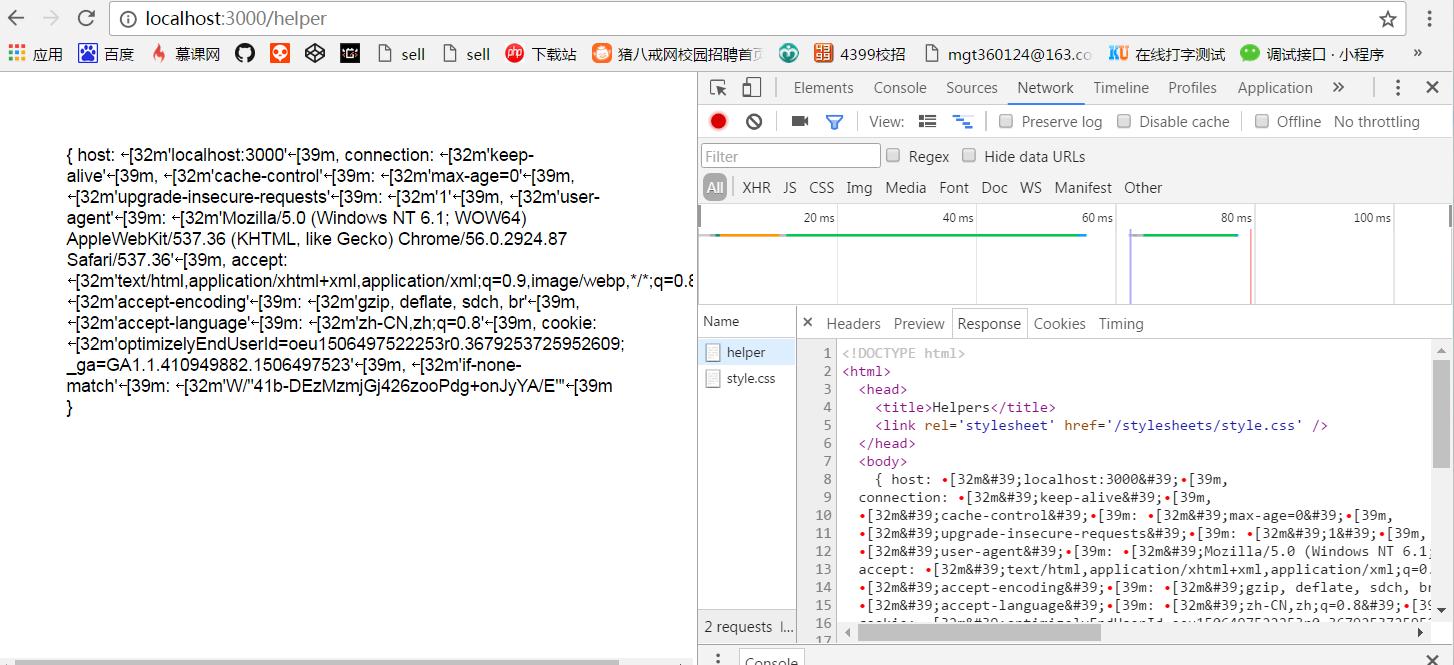Select the helper request row

[x=747, y=352]
